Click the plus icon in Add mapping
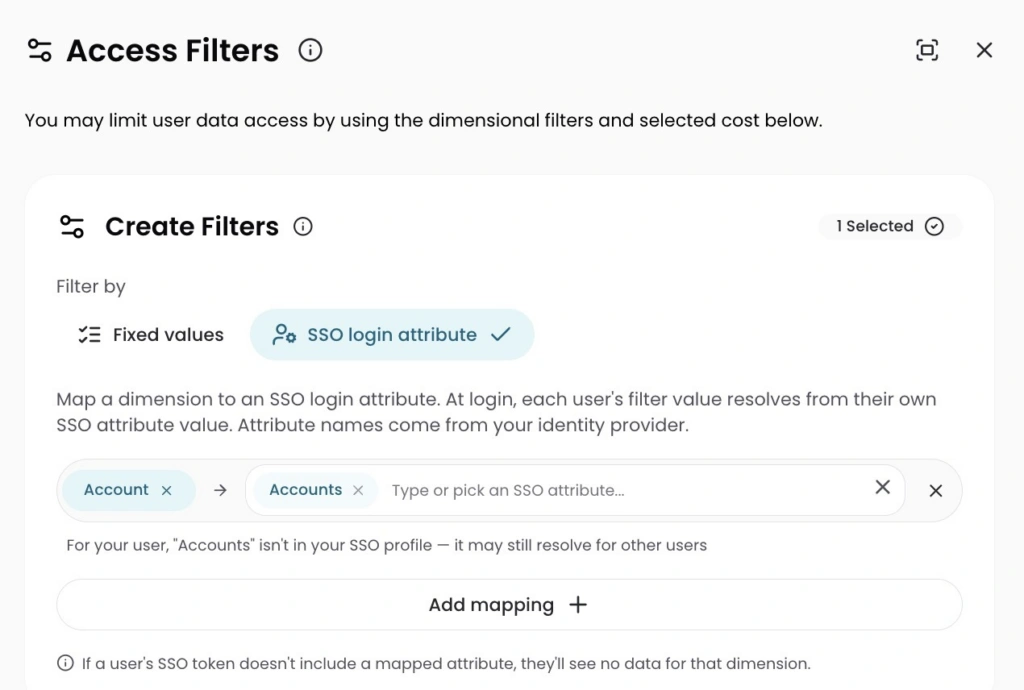1024x690 pixels. pos(578,604)
